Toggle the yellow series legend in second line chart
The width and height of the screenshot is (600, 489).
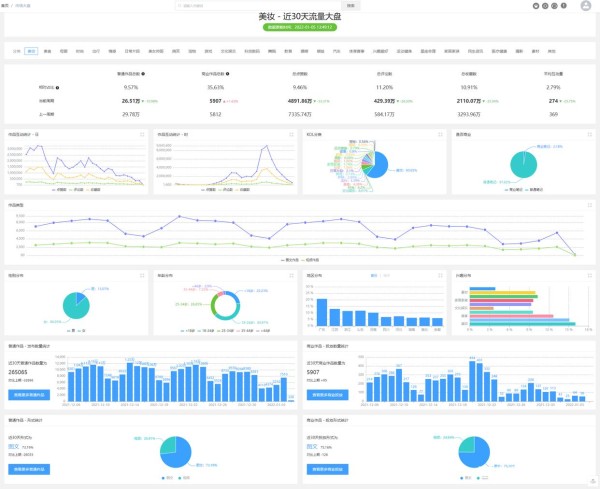(243, 189)
